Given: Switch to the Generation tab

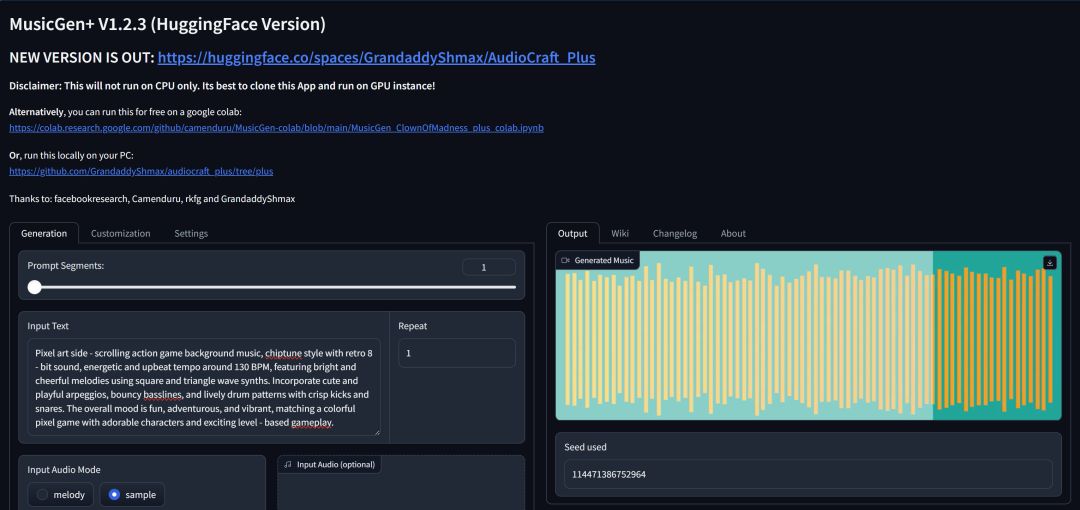Looking at the screenshot, I should [x=44, y=234].
